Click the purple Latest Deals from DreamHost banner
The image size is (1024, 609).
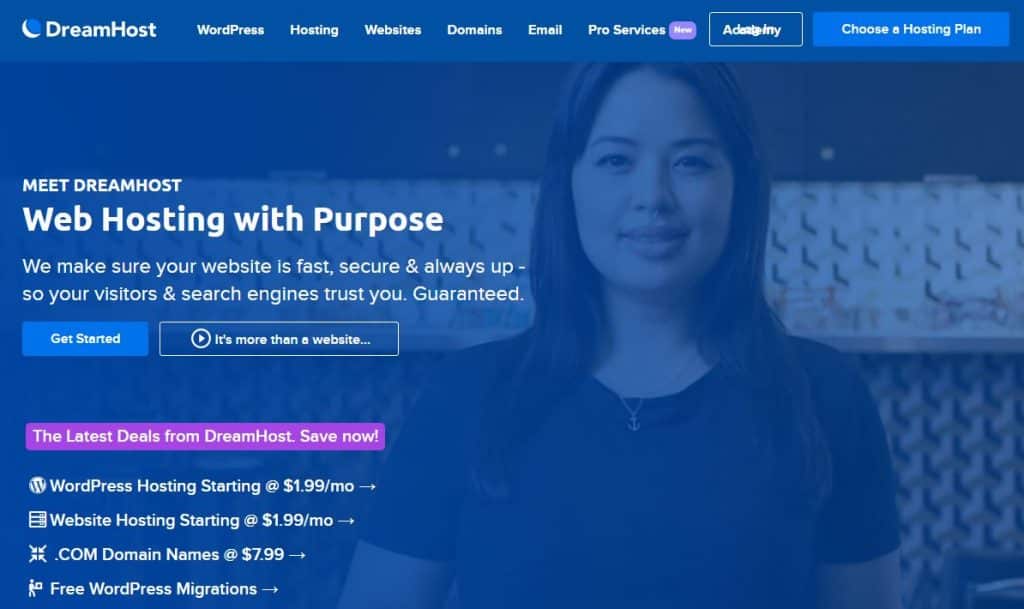[205, 436]
